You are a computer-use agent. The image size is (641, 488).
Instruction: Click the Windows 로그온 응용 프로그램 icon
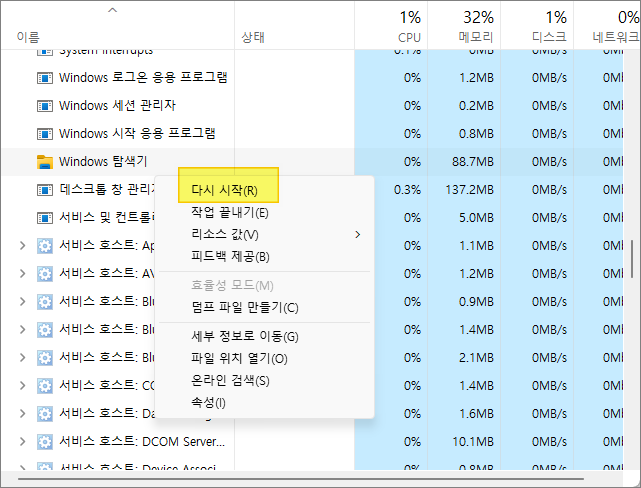[45, 78]
